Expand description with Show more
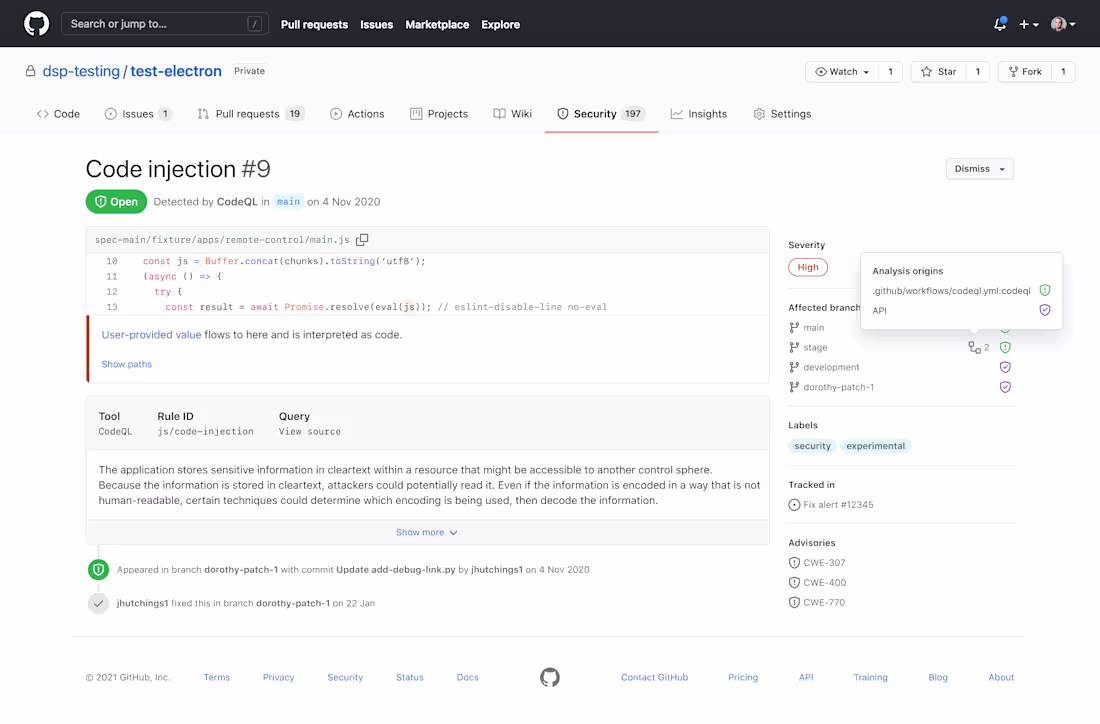This screenshot has width=1100, height=724. (427, 532)
